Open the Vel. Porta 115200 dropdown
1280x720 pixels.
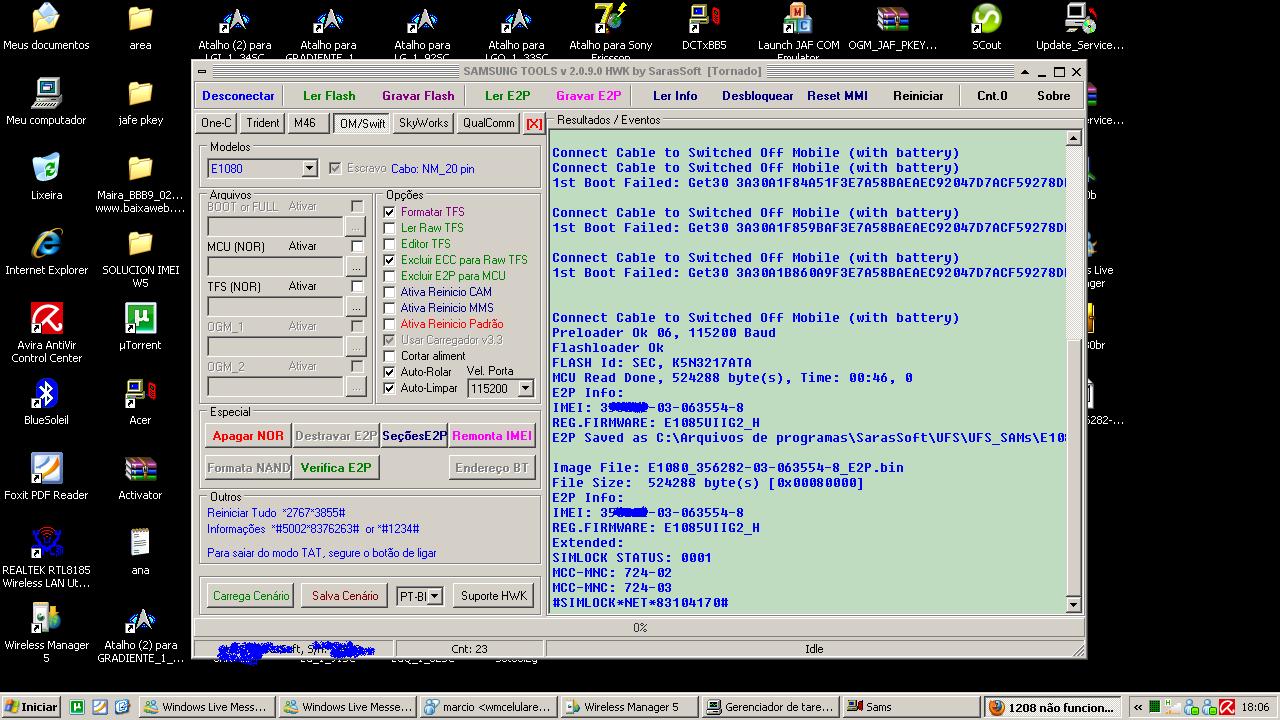pyautogui.click(x=525, y=388)
